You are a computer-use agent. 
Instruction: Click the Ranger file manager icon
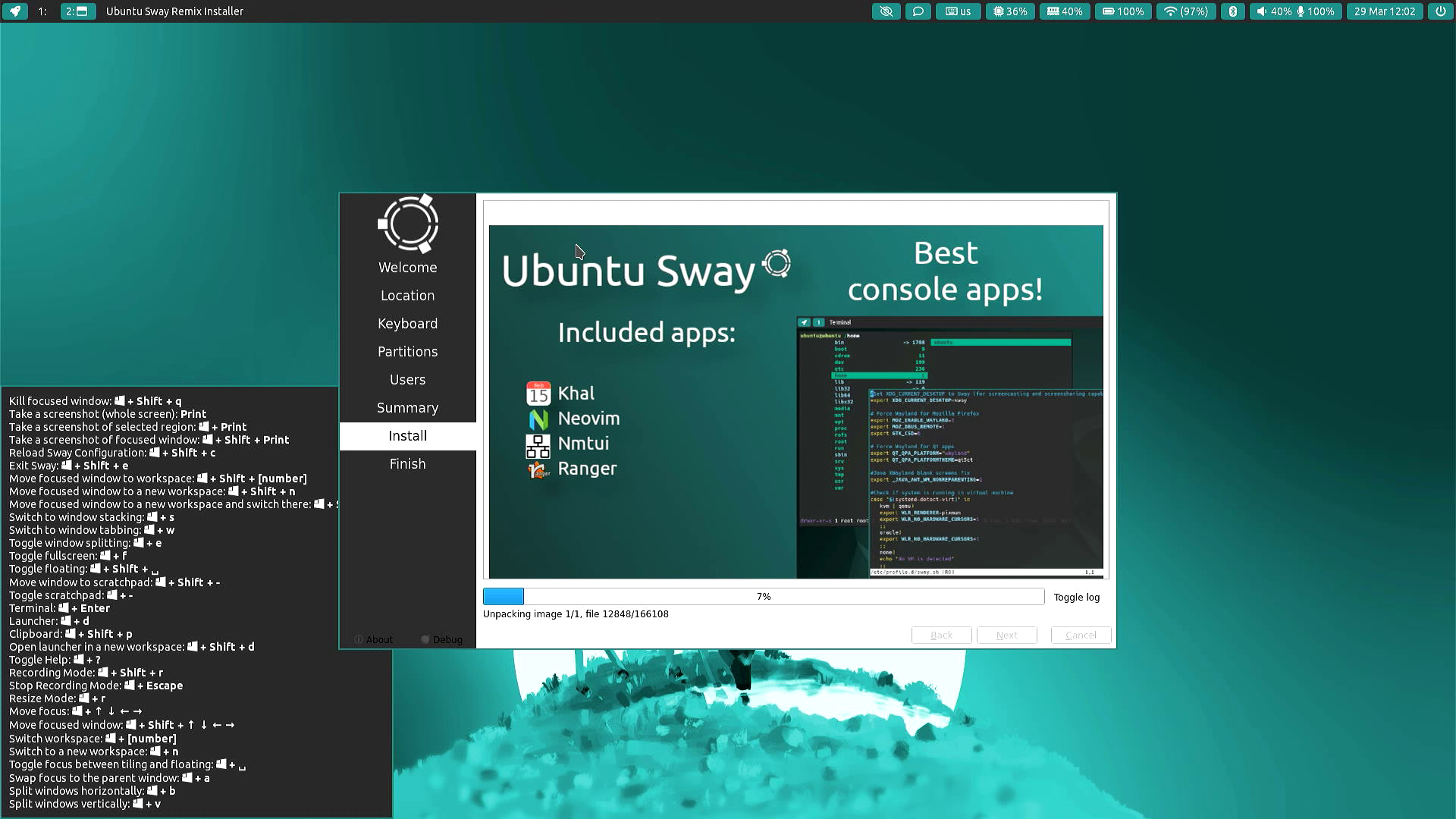coord(538,468)
